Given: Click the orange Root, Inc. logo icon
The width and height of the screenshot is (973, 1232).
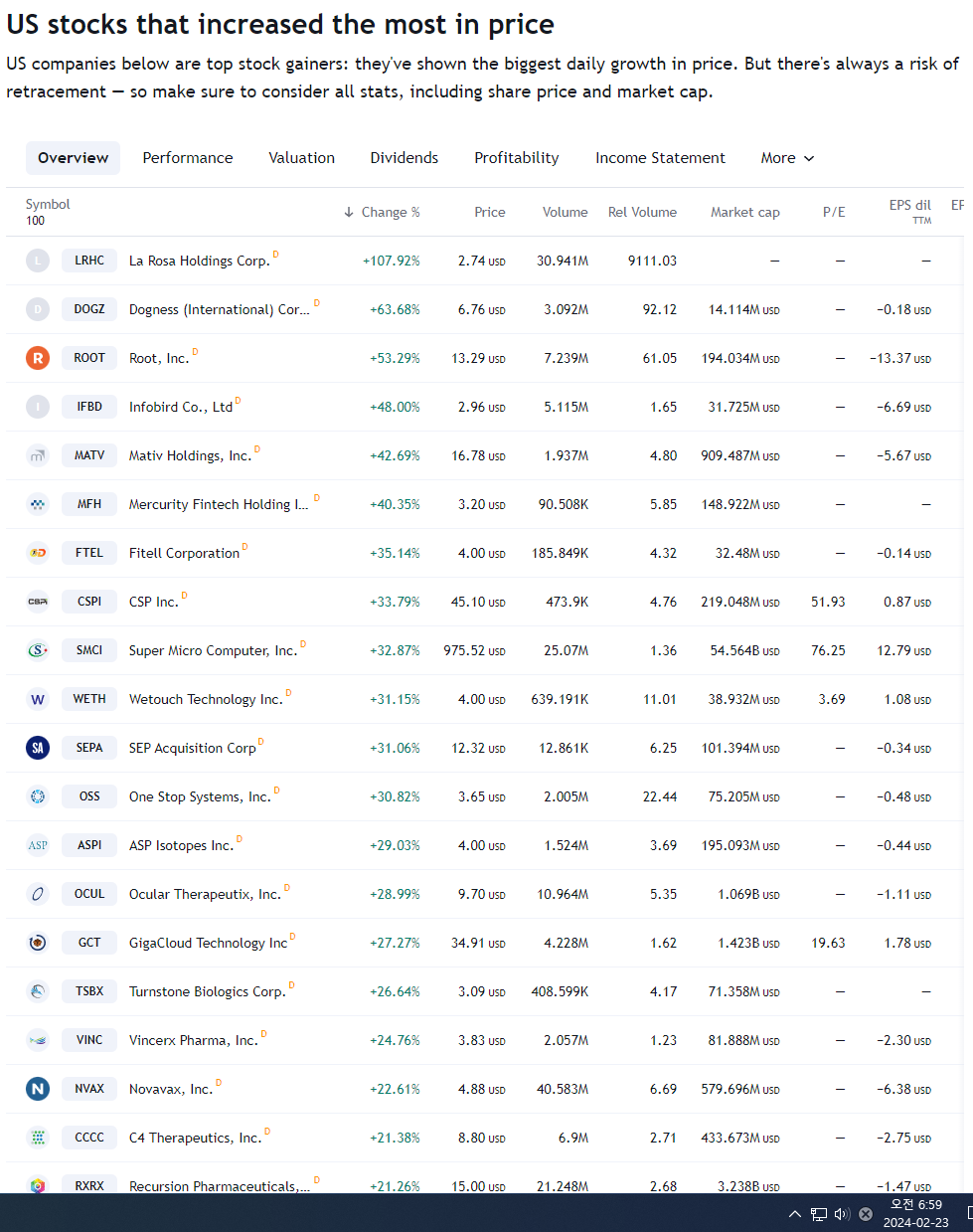Looking at the screenshot, I should click(38, 358).
